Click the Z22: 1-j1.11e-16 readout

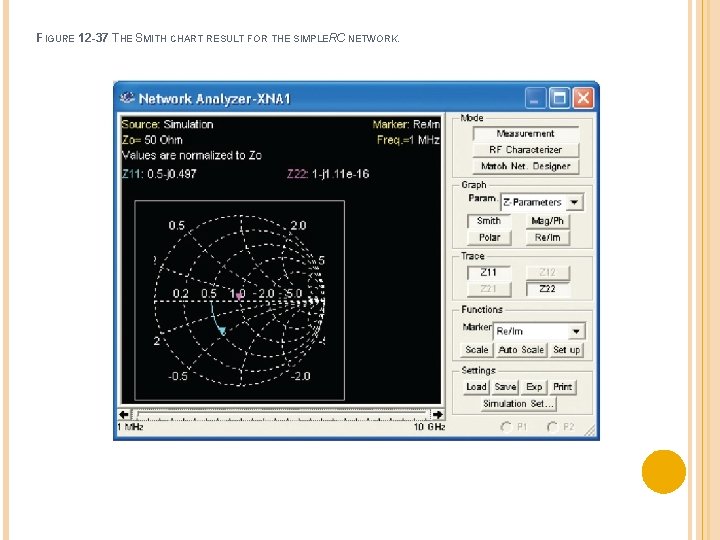(328, 174)
